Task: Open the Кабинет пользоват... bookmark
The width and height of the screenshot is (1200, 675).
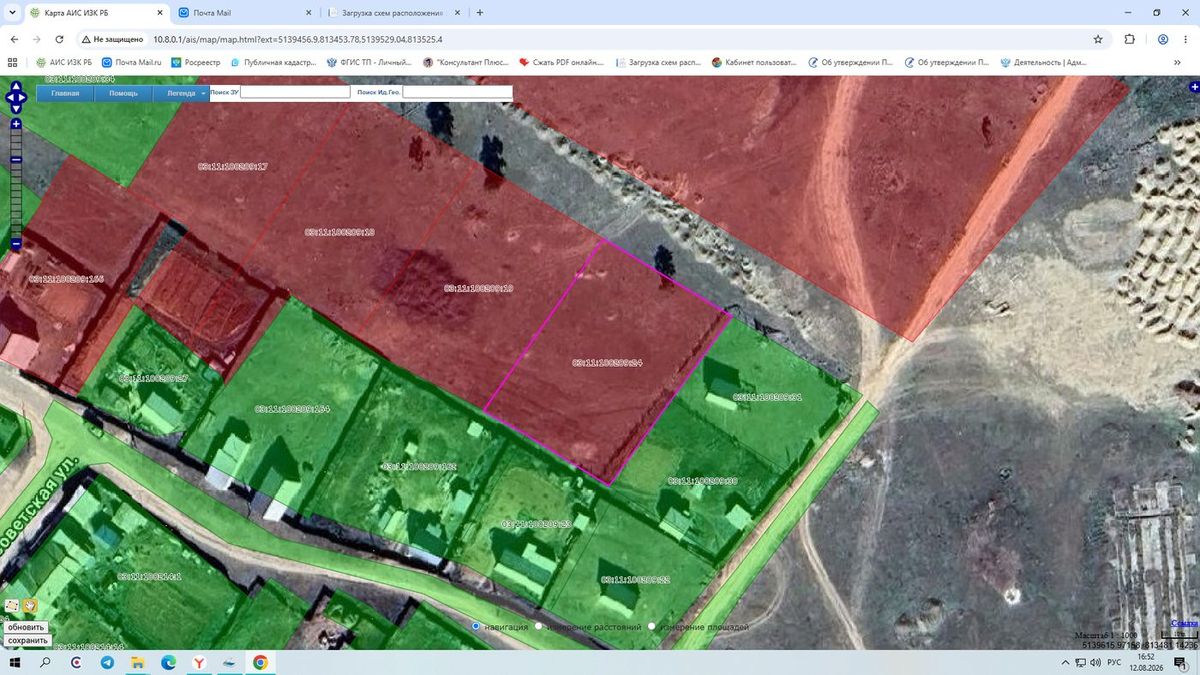Action: (x=754, y=62)
